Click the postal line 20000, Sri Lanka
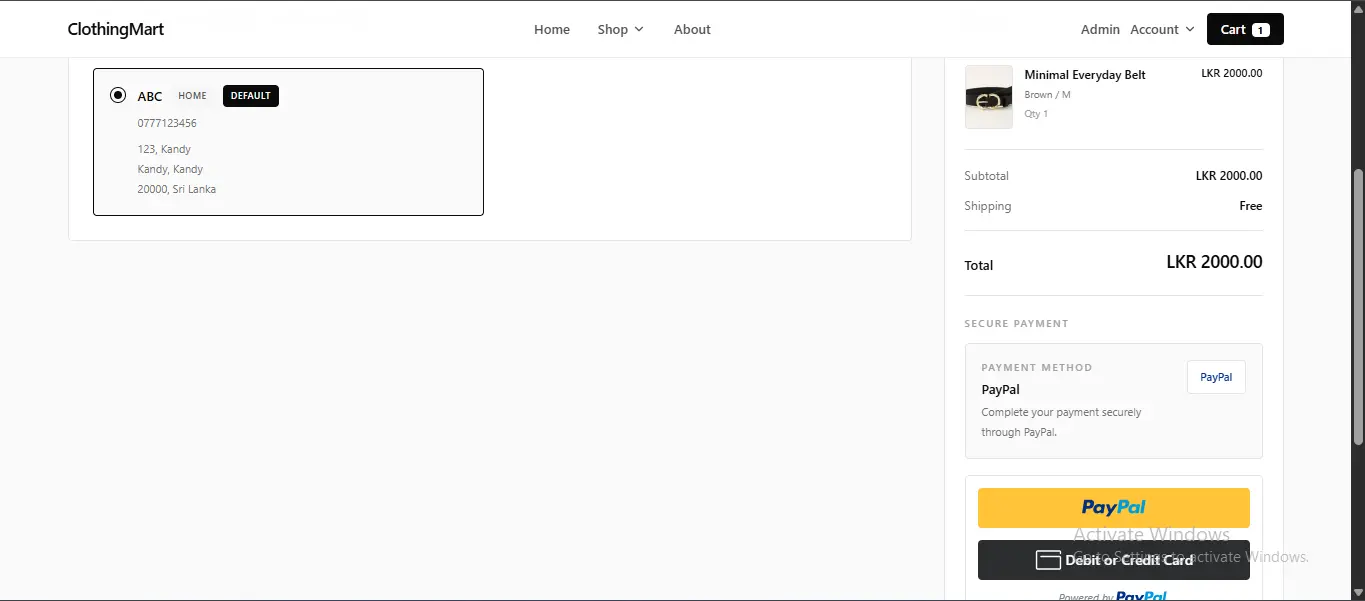This screenshot has height=601, width=1365. [x=177, y=189]
